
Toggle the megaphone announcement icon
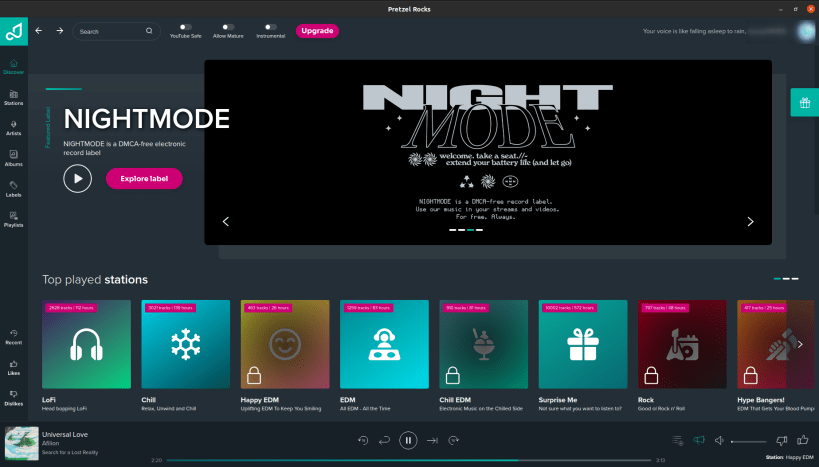point(699,440)
